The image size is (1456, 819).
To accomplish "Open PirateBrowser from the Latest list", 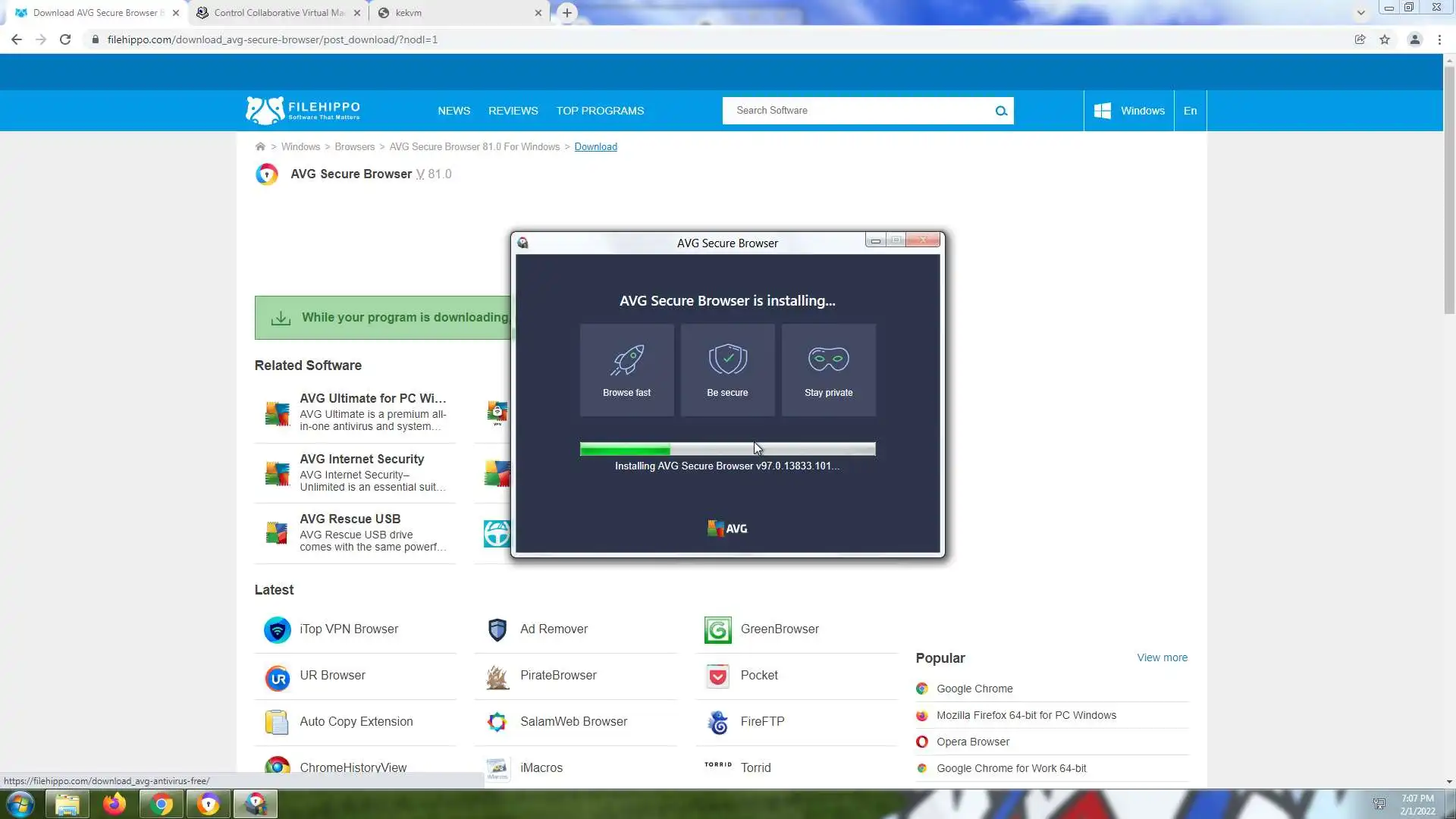I will click(558, 675).
